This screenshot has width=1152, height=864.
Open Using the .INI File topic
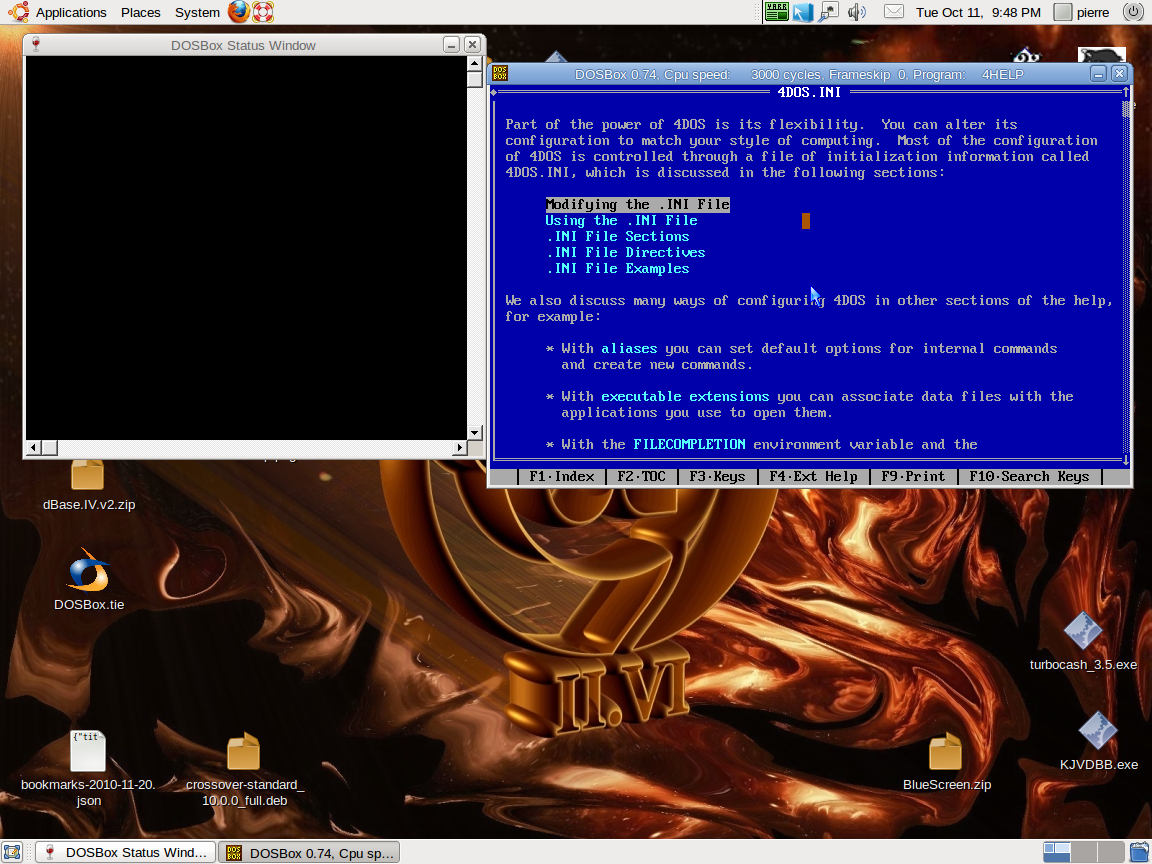pos(621,220)
